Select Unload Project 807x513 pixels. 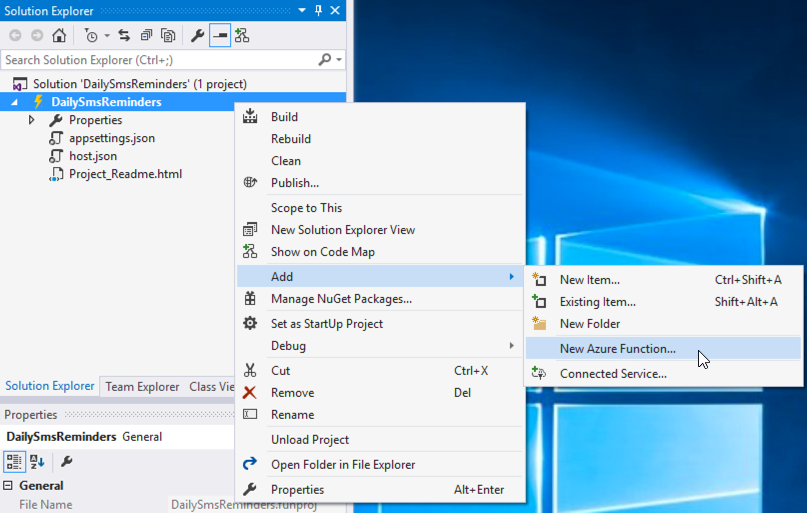[381, 440]
